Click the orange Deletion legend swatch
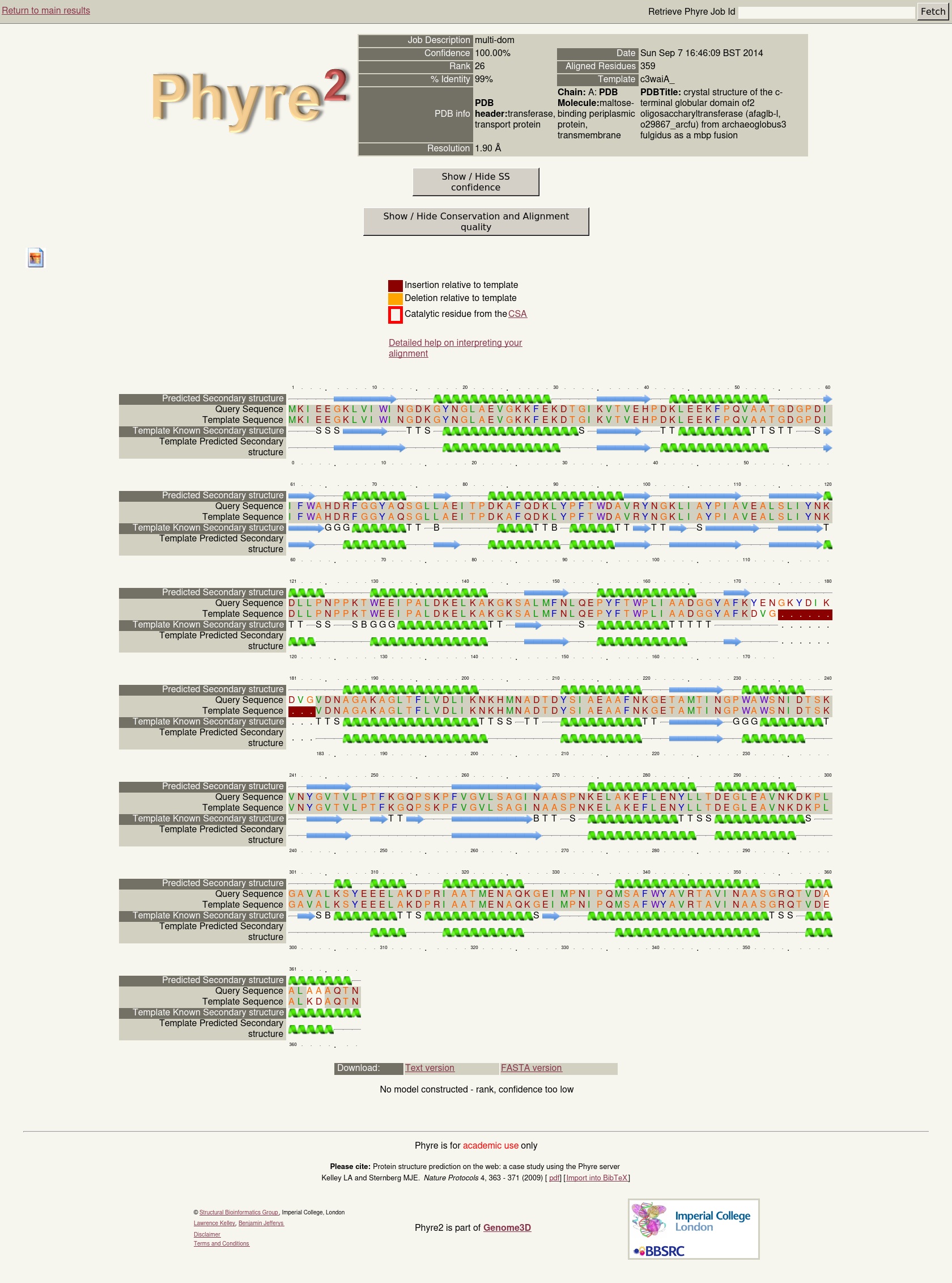 395,299
